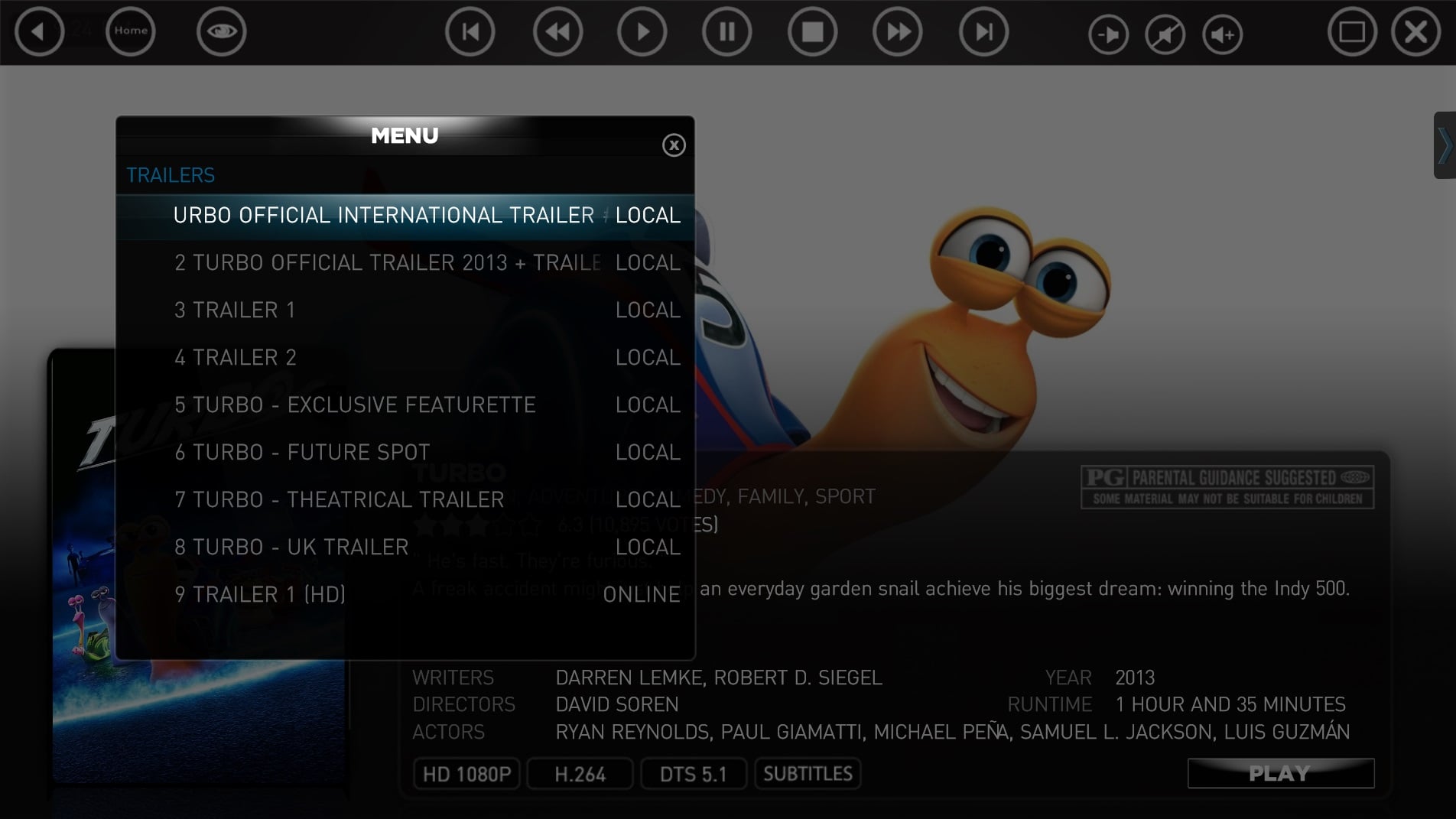
Task: Skip to next track icon
Action: (x=984, y=31)
